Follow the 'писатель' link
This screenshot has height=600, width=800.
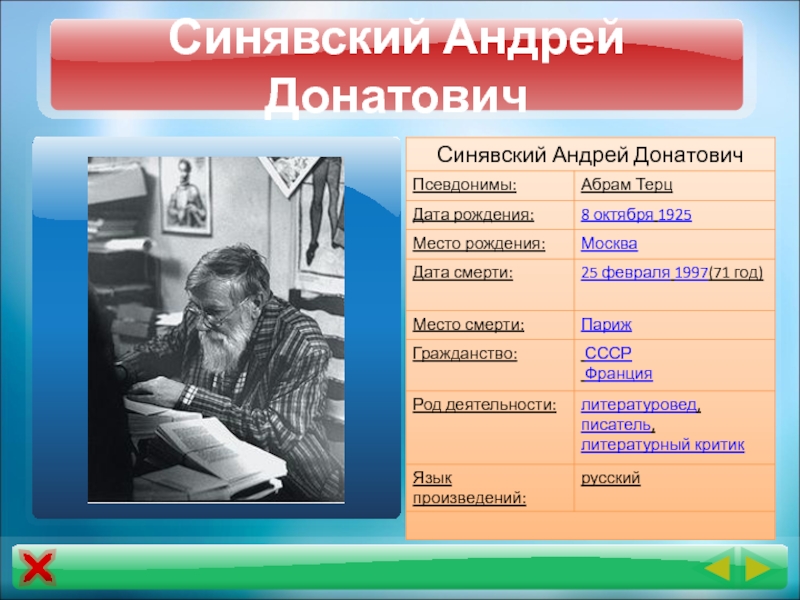pos(616,424)
